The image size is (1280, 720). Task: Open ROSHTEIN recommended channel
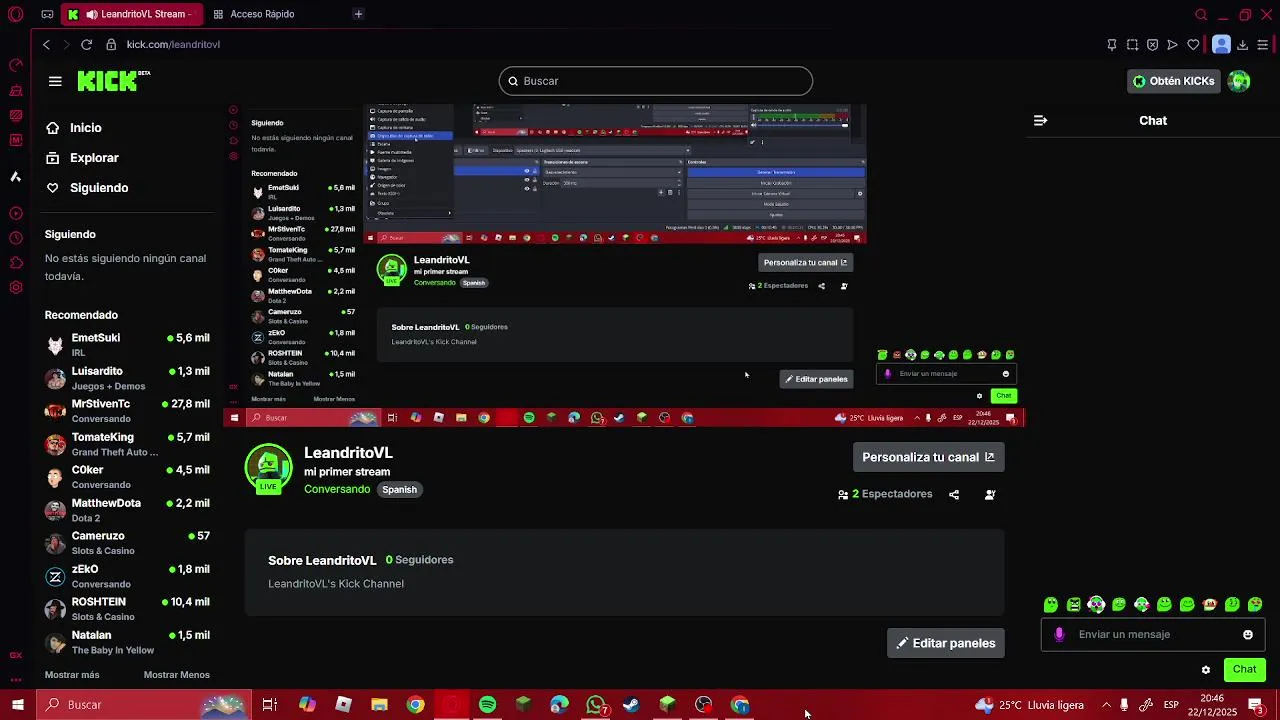pyautogui.click(x=127, y=609)
